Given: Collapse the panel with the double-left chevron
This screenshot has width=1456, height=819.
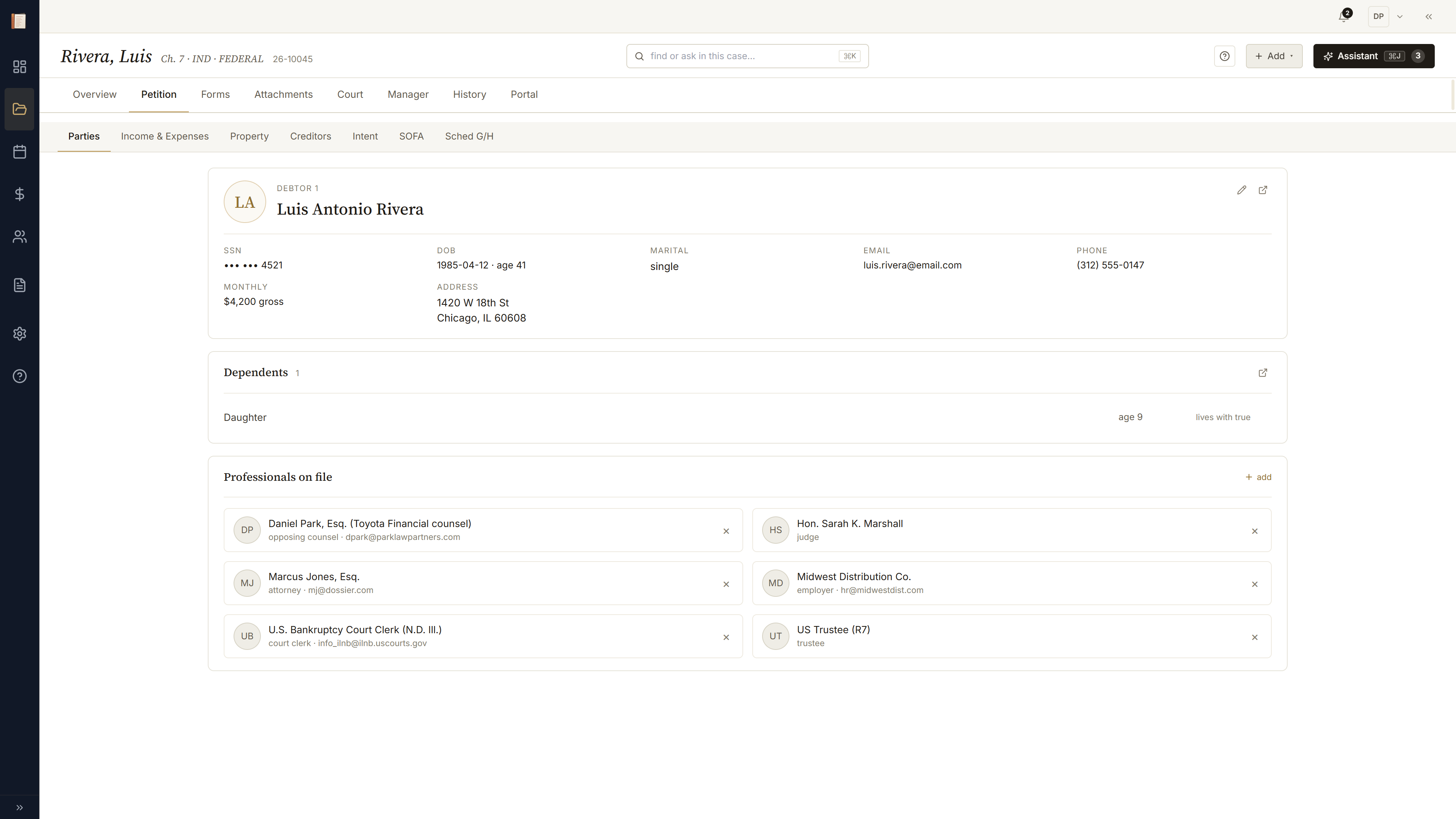Looking at the screenshot, I should tap(1428, 16).
